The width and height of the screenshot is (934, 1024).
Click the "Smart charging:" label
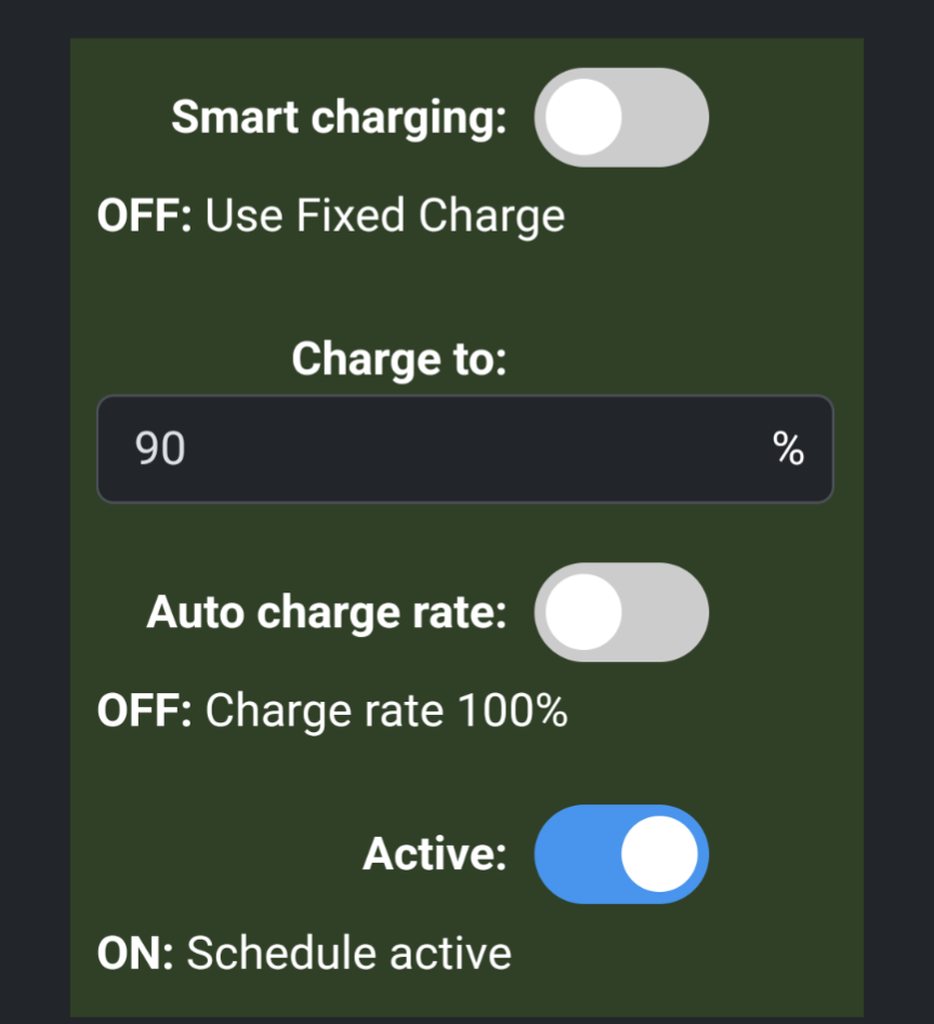339,118
